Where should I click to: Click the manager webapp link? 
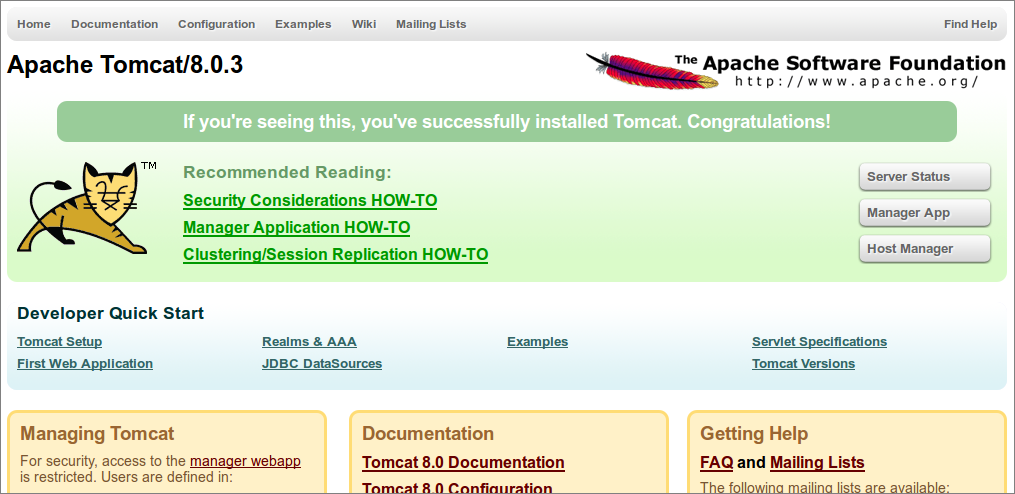coord(245,462)
